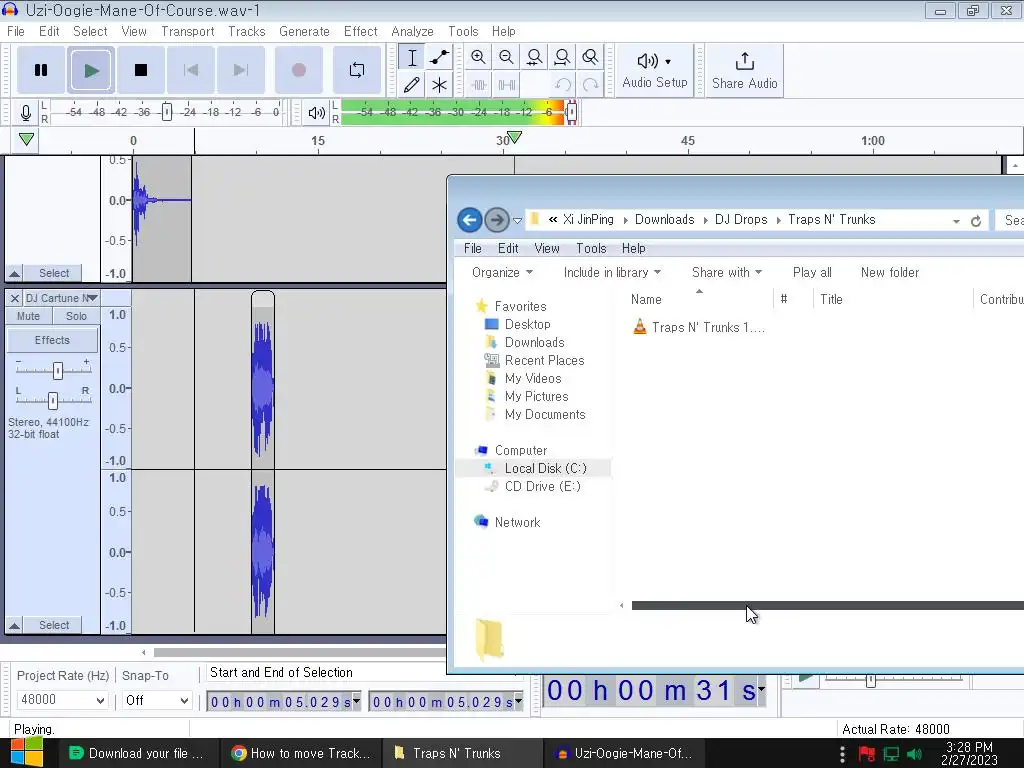Select the I-beam Selection tool
Image resolution: width=1024 pixels, height=768 pixels.
coord(412,57)
